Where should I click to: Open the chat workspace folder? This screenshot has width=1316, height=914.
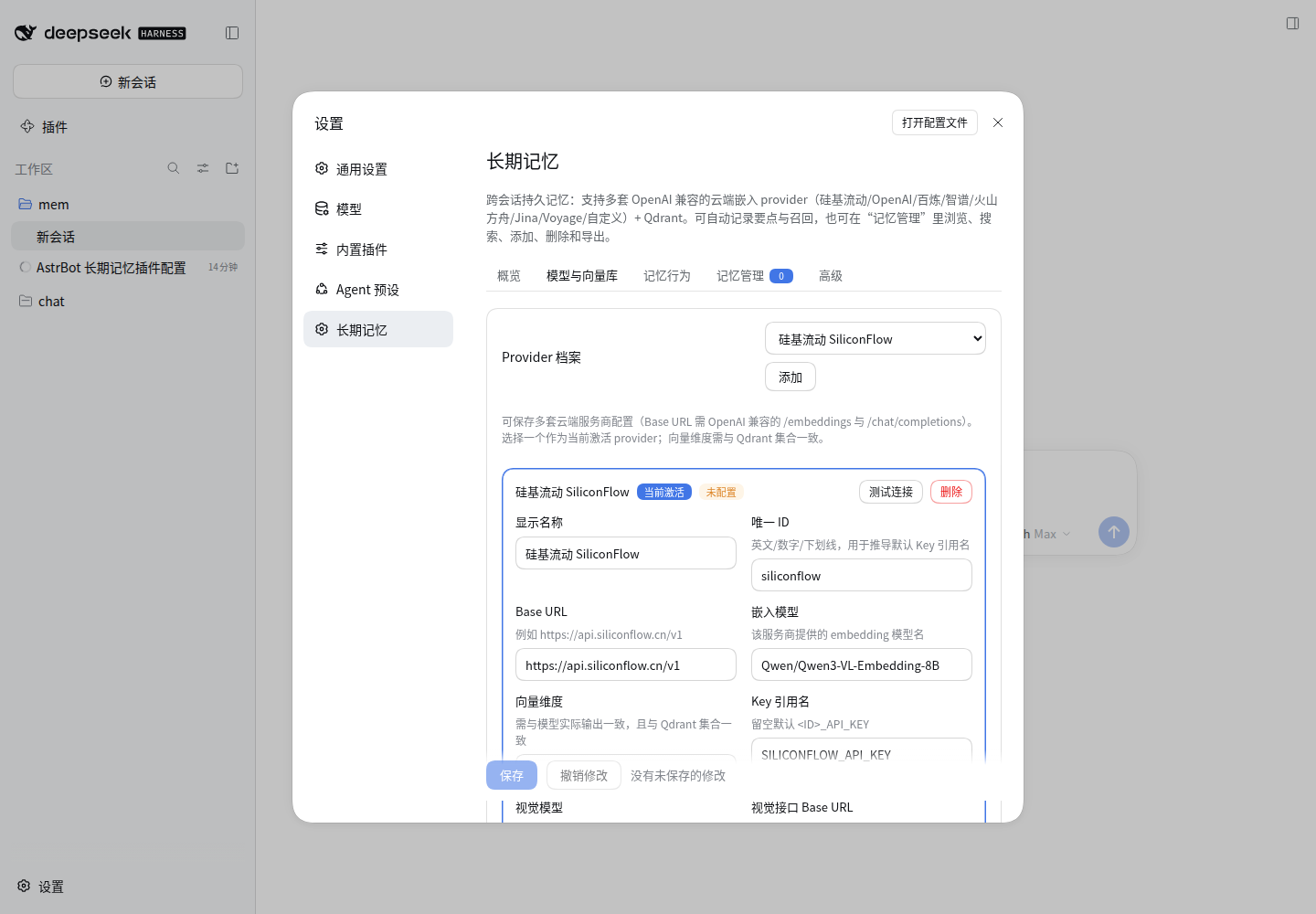click(128, 301)
